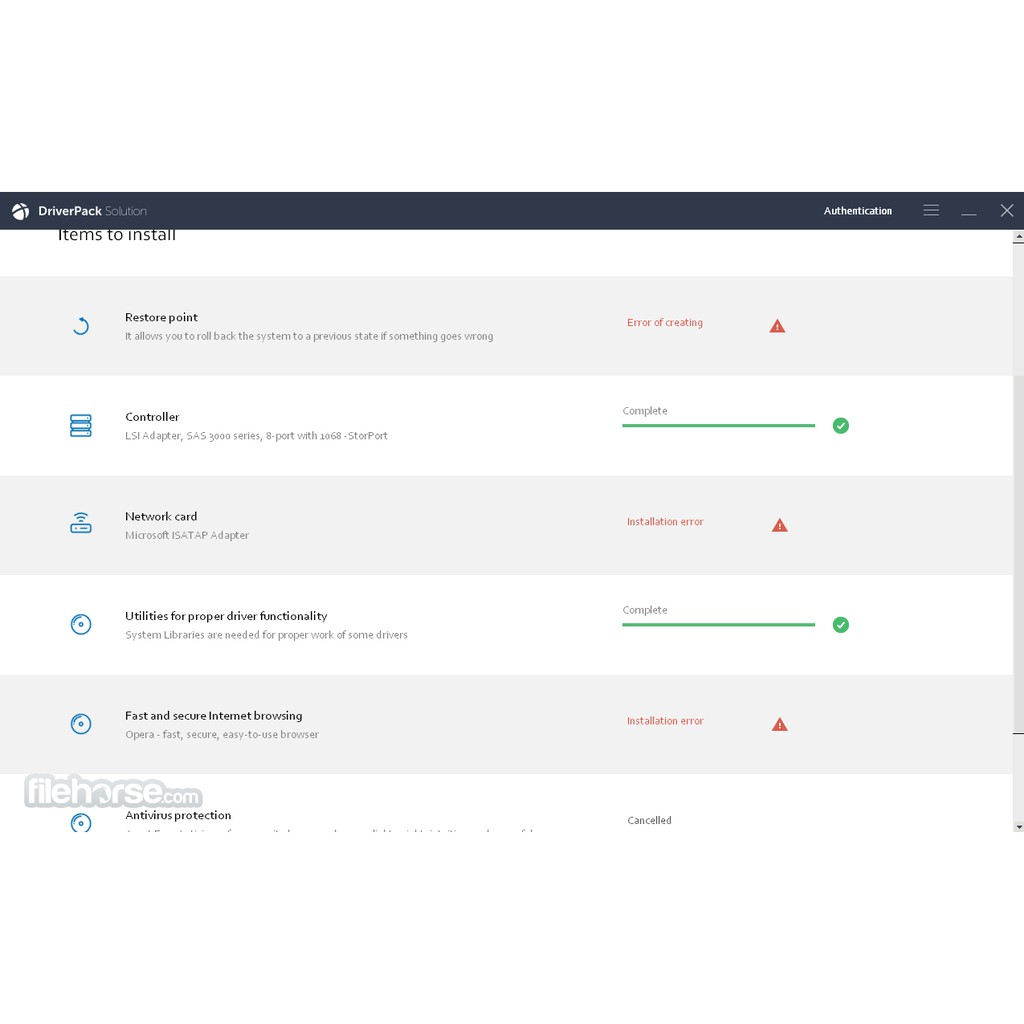Click the Utilities disc icon
This screenshot has height=1024, width=1024.
click(81, 625)
